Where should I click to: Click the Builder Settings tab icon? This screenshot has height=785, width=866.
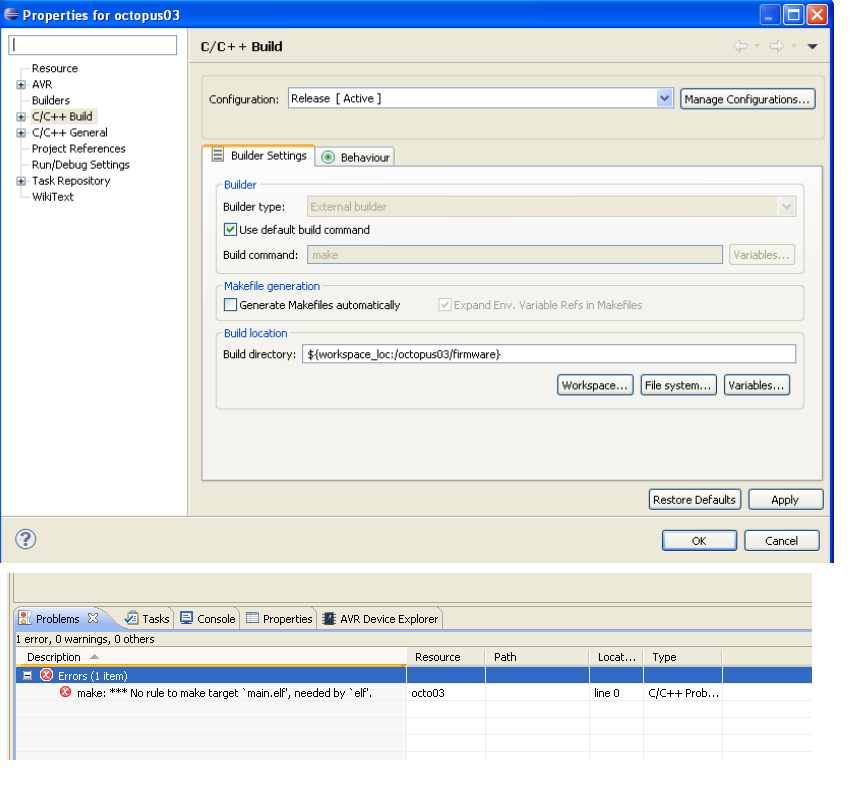(x=218, y=155)
